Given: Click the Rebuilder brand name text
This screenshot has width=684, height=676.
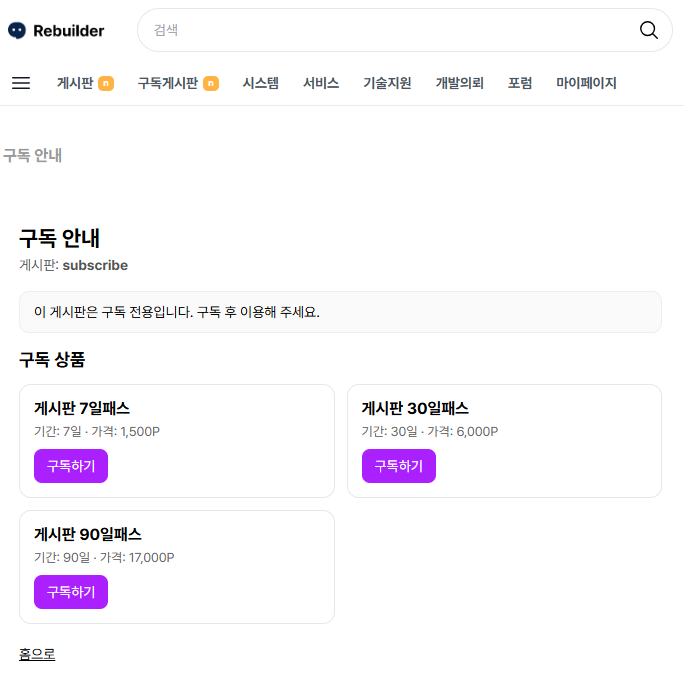Looking at the screenshot, I should pos(68,31).
